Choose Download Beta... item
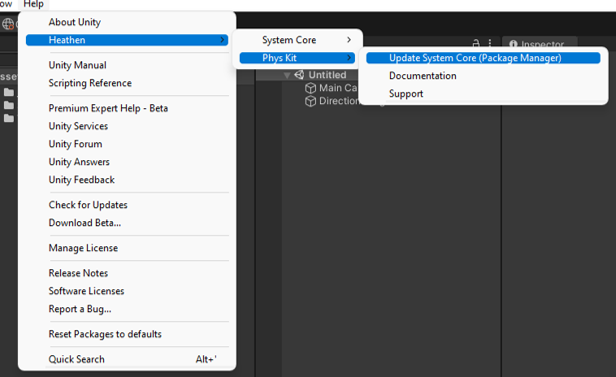The height and width of the screenshot is (377, 616). pyautogui.click(x=85, y=223)
